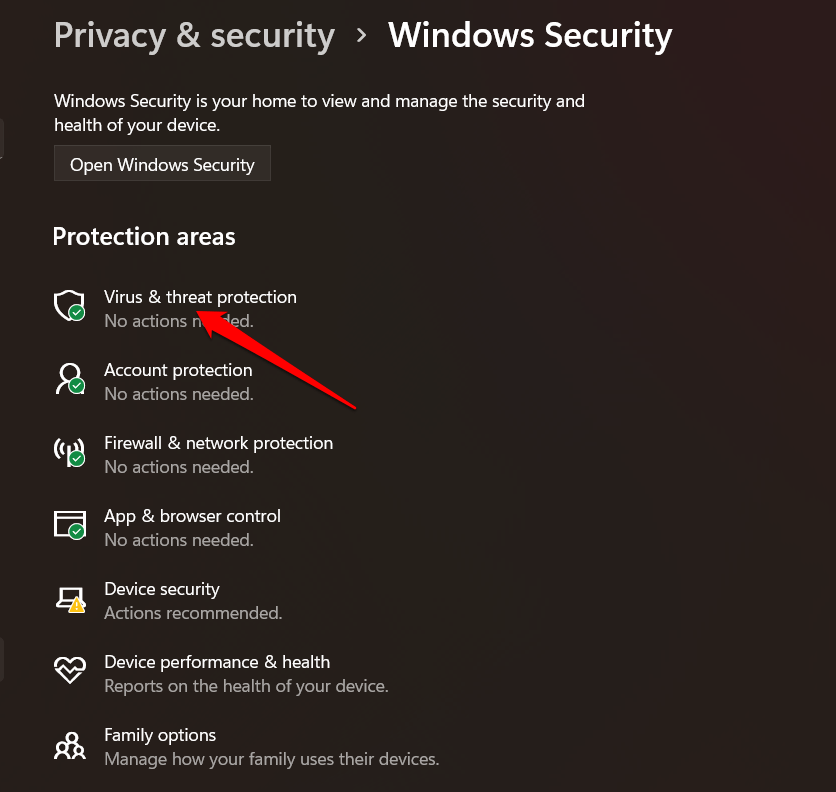Click the Firewall & network protection icon
This screenshot has height=792, width=836.
pyautogui.click(x=69, y=451)
